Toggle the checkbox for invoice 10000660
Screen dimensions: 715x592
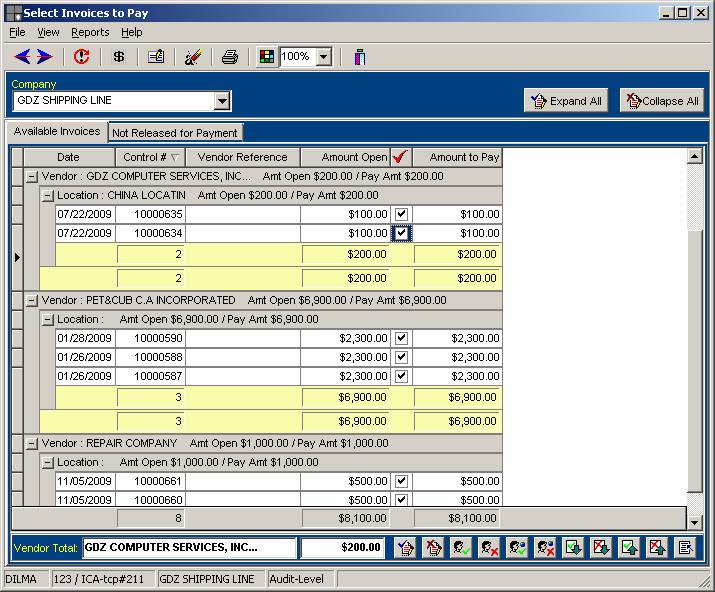[401, 499]
